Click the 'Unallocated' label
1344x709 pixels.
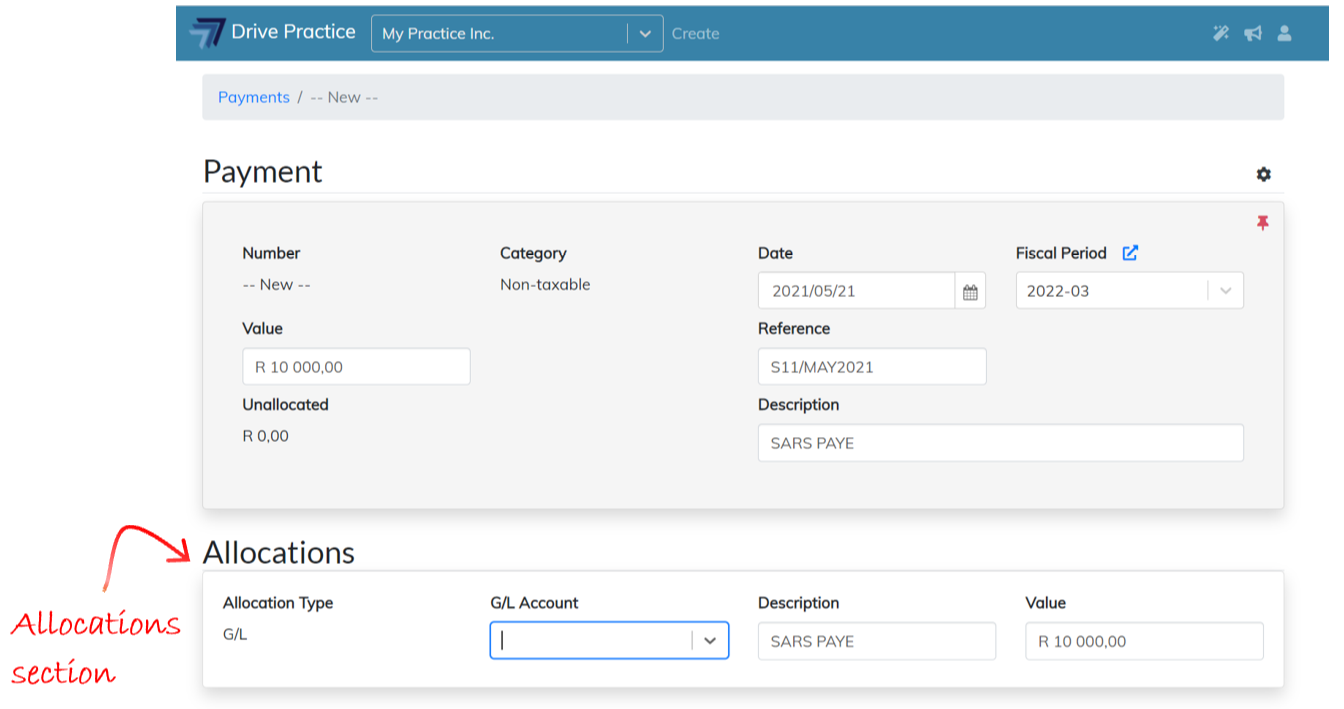(x=285, y=405)
